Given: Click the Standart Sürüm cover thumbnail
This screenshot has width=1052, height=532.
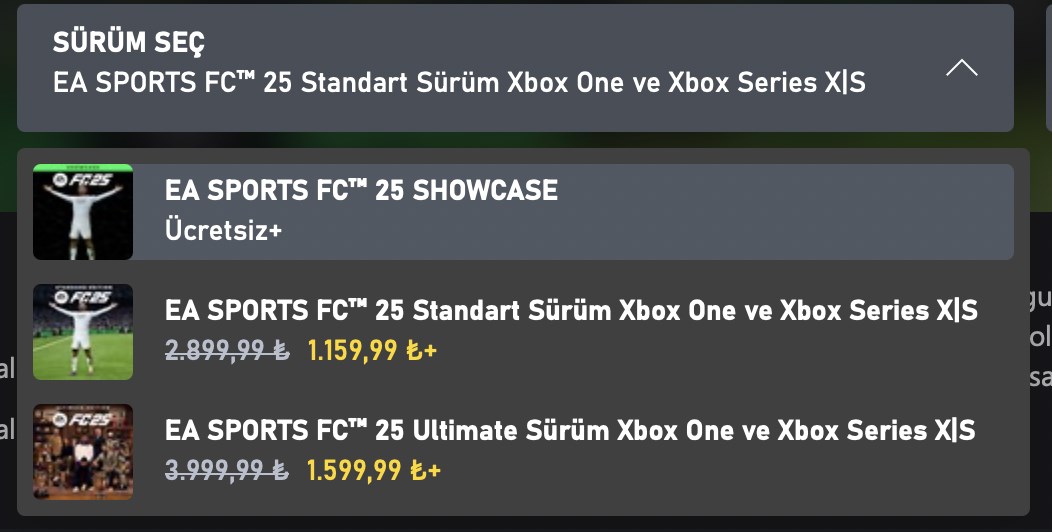Looking at the screenshot, I should [x=83, y=332].
